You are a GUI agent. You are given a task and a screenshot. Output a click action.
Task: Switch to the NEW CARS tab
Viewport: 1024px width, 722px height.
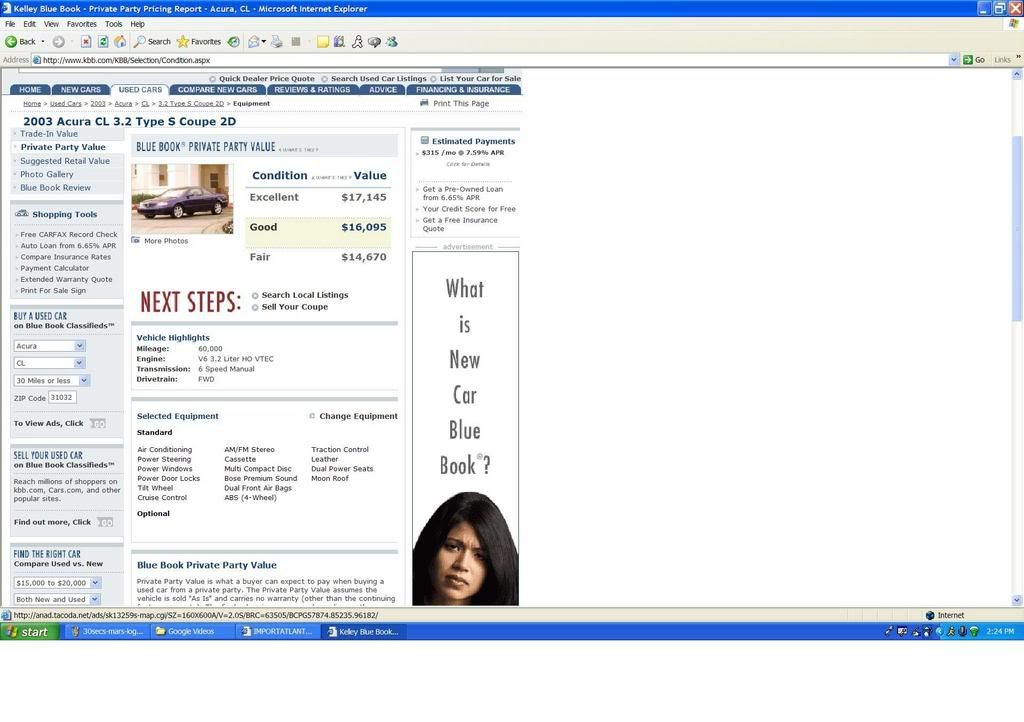80,90
